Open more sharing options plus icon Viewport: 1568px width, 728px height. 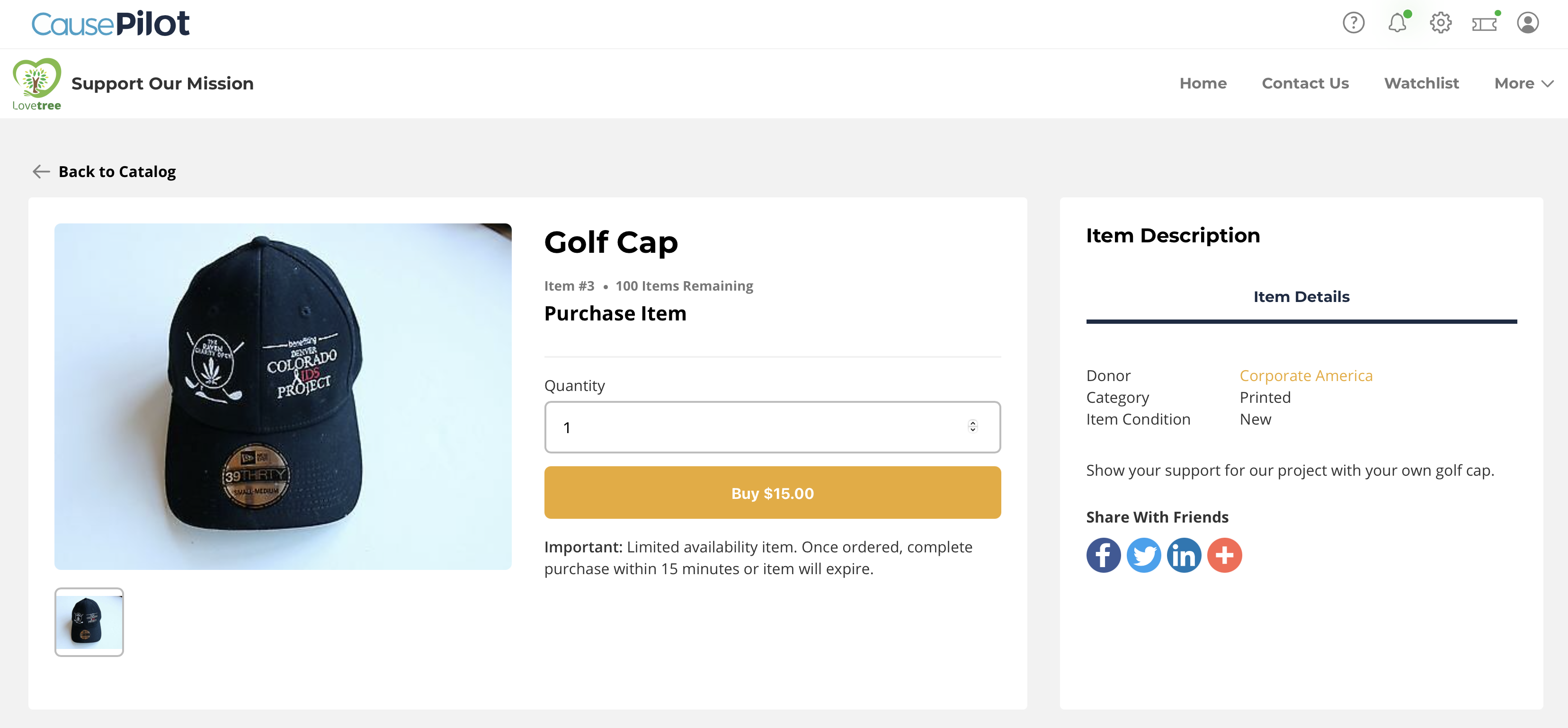pos(1224,555)
